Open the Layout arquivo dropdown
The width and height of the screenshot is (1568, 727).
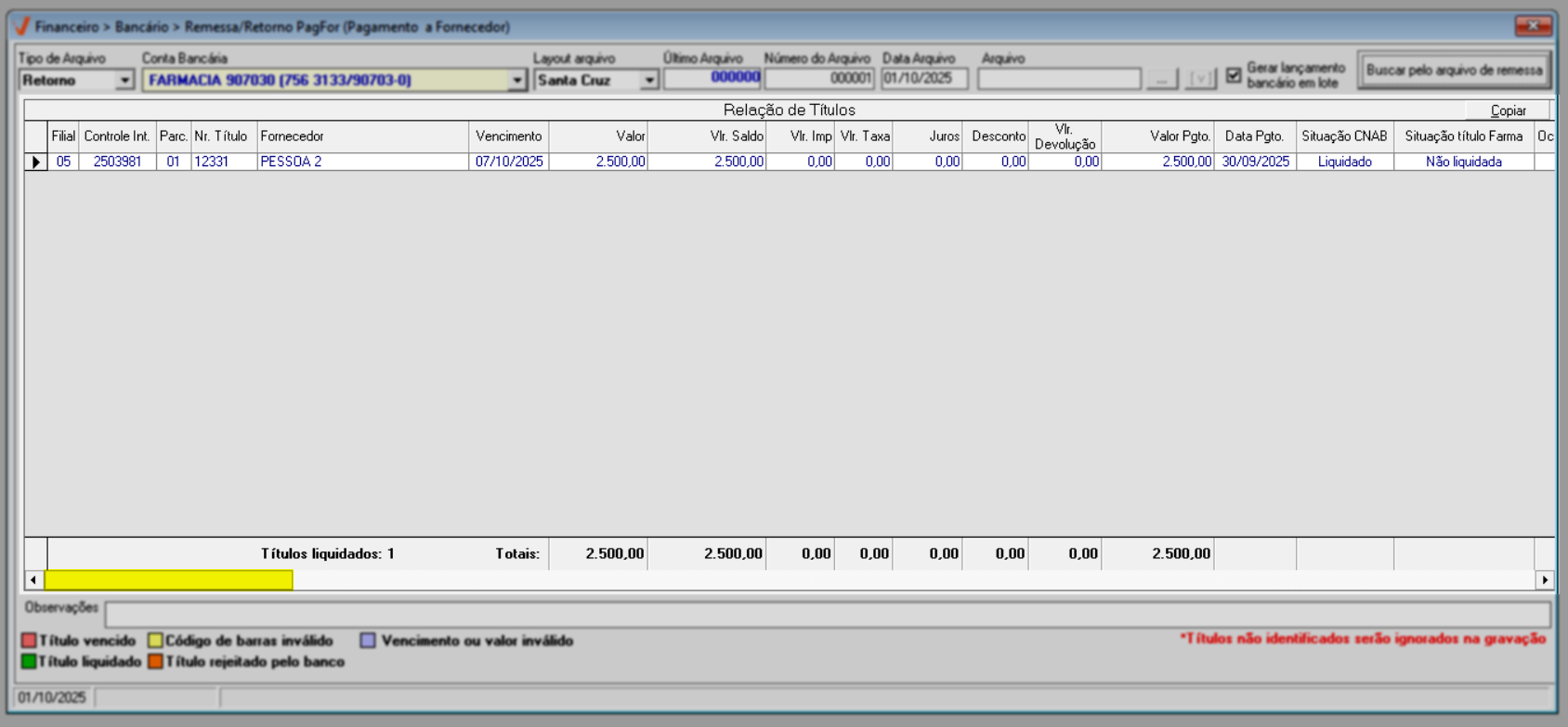pyautogui.click(x=649, y=81)
